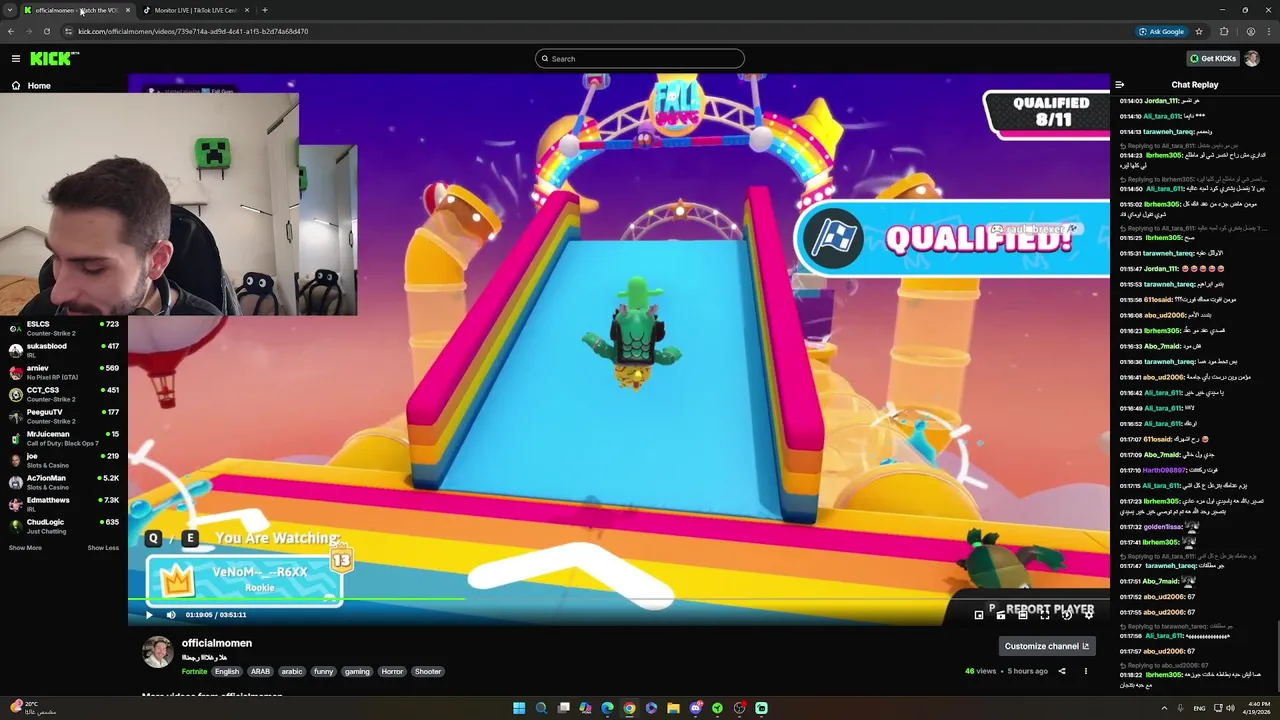
Task: Open Windows taskbar search
Action: 541,708
